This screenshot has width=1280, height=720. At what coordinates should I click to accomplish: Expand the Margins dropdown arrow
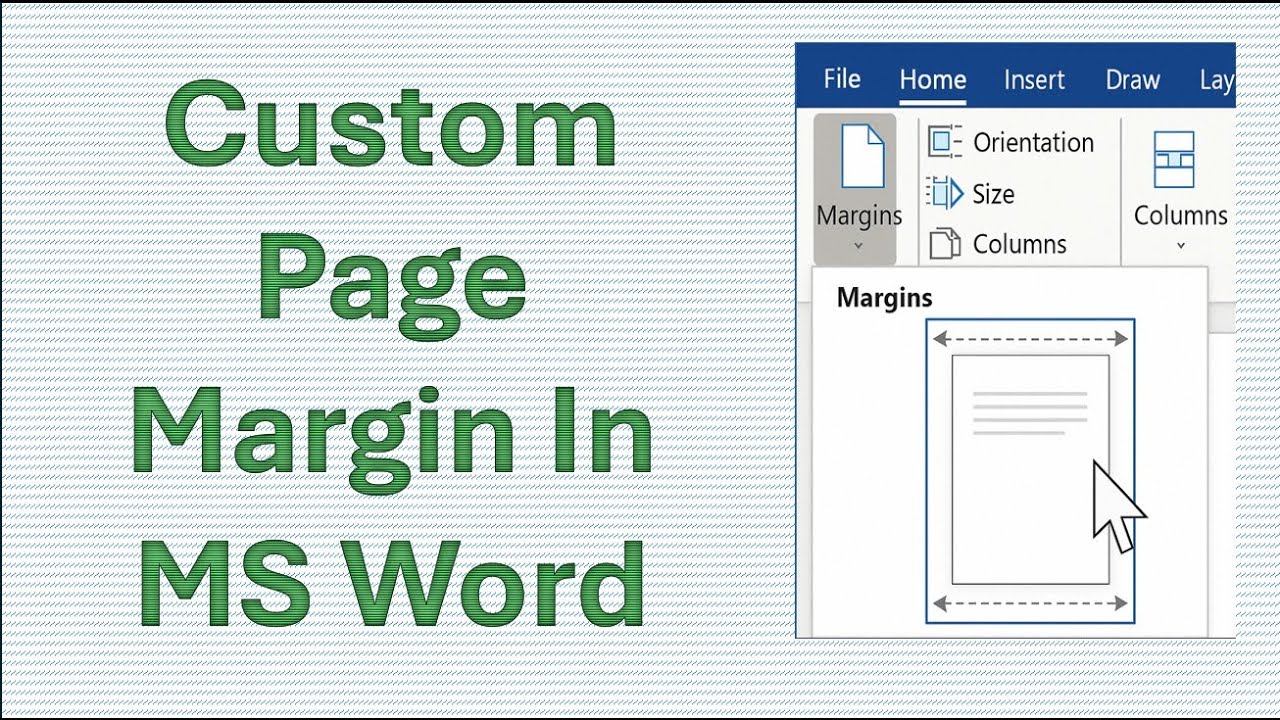[858, 245]
